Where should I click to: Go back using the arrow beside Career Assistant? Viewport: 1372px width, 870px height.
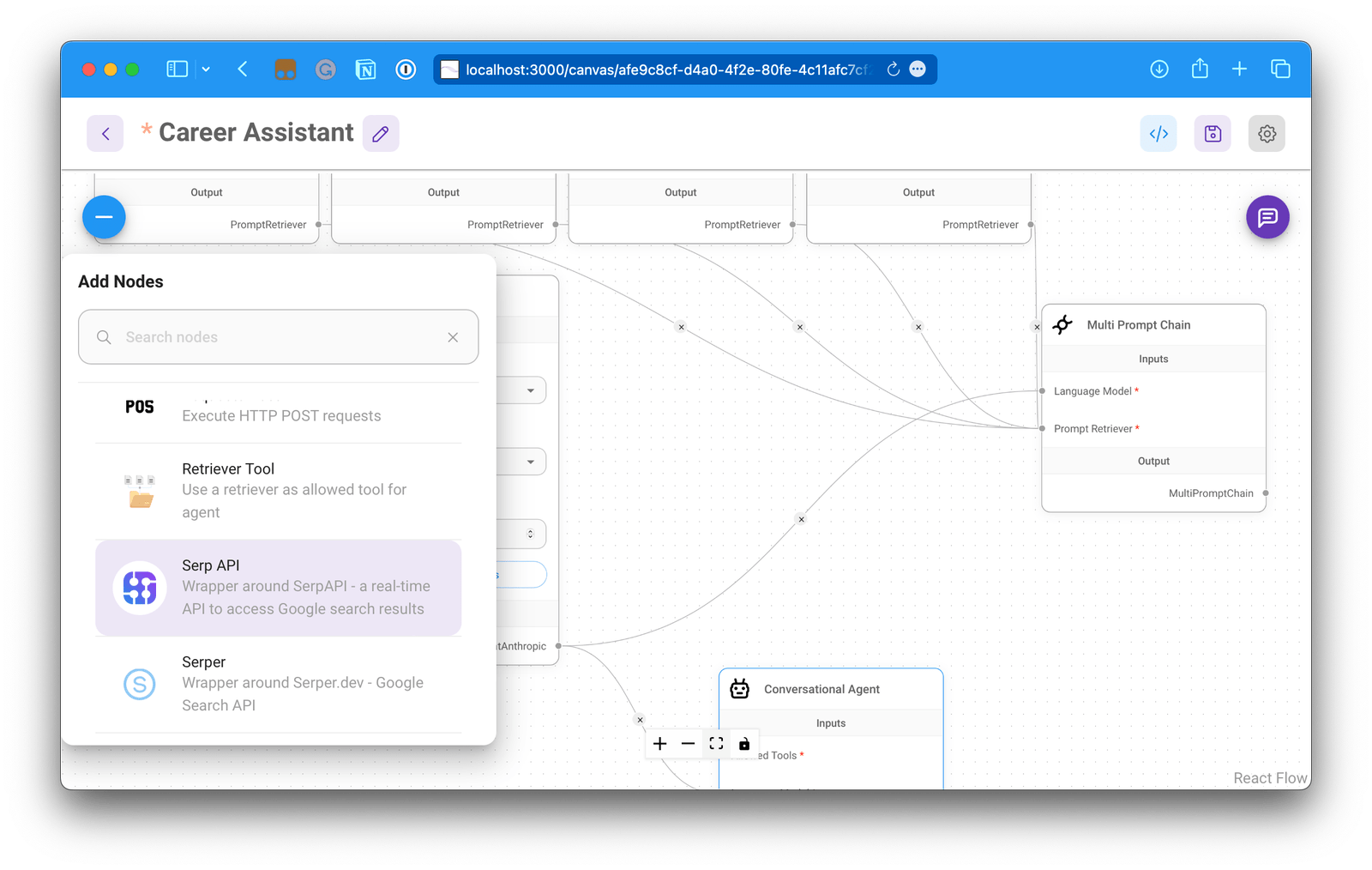(x=105, y=133)
